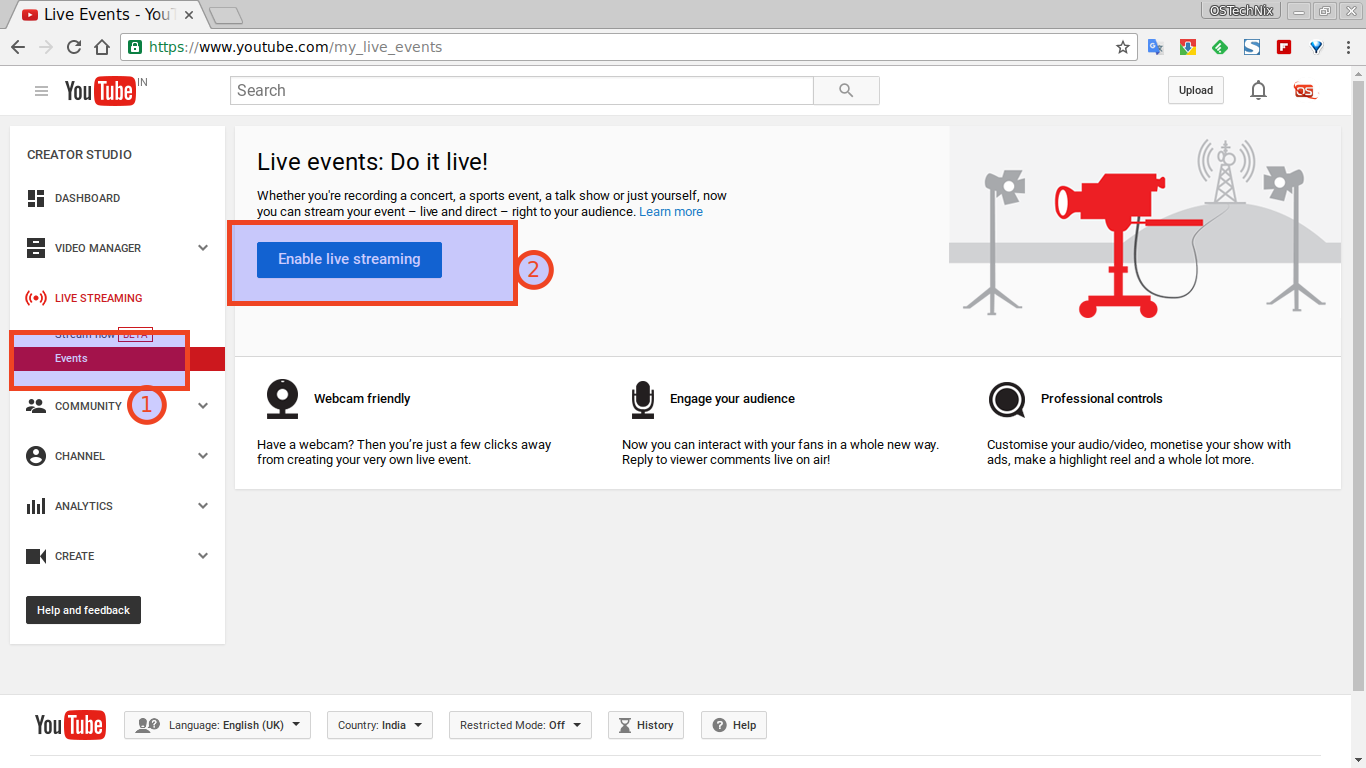Click the webcam icon beside Webcam friendly
The width and height of the screenshot is (1366, 768).
(x=283, y=399)
